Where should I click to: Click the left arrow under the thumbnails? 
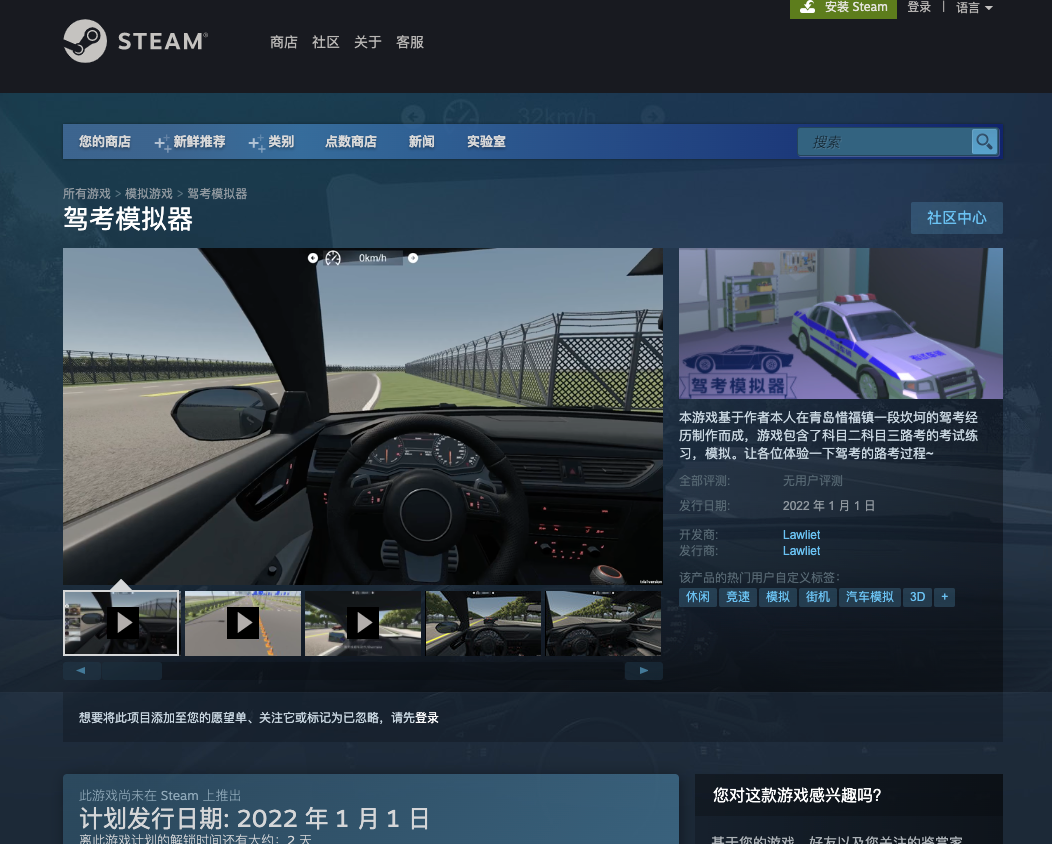[81, 670]
